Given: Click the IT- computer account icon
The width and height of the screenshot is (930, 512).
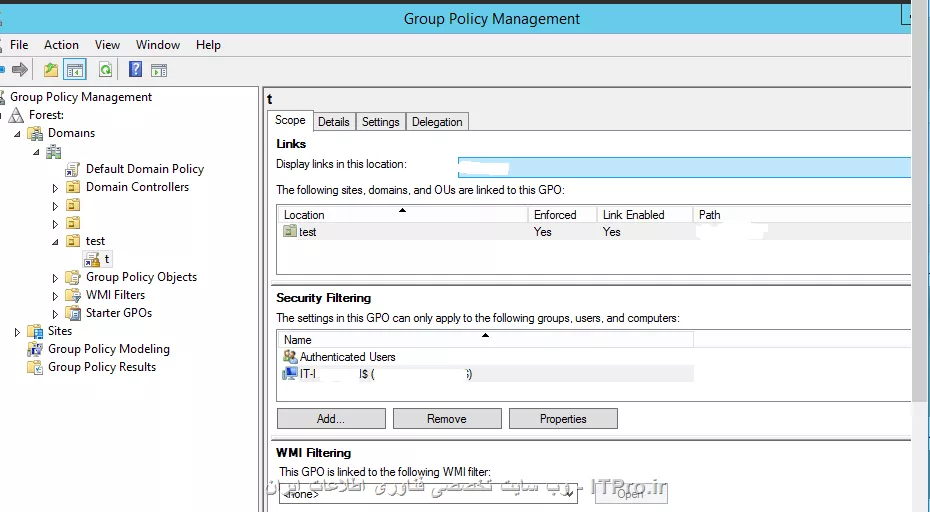Looking at the screenshot, I should pyautogui.click(x=290, y=374).
